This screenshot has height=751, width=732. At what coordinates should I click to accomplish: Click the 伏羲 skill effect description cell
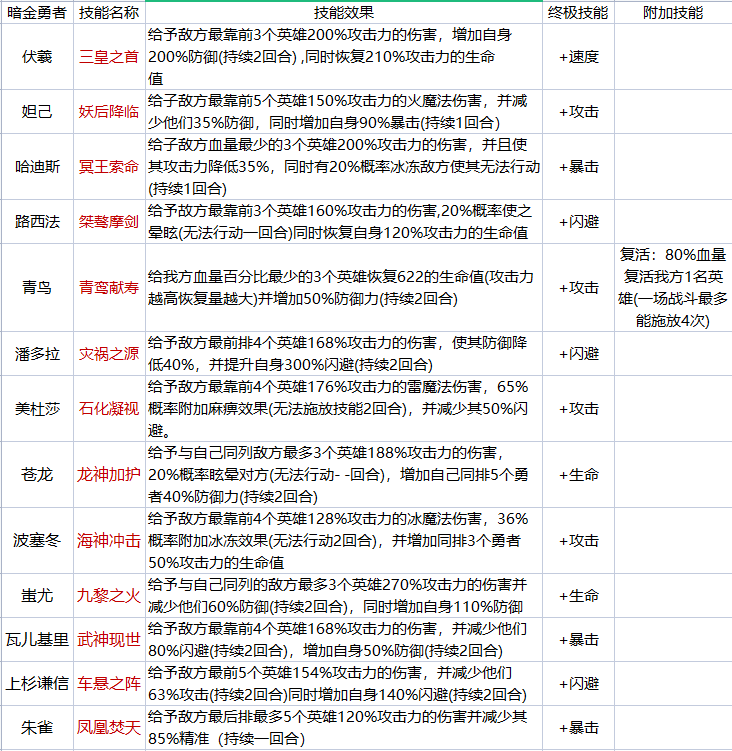(343, 57)
